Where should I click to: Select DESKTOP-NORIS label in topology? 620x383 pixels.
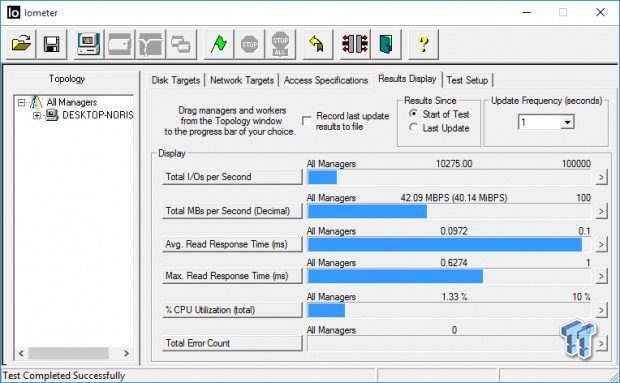pos(98,115)
